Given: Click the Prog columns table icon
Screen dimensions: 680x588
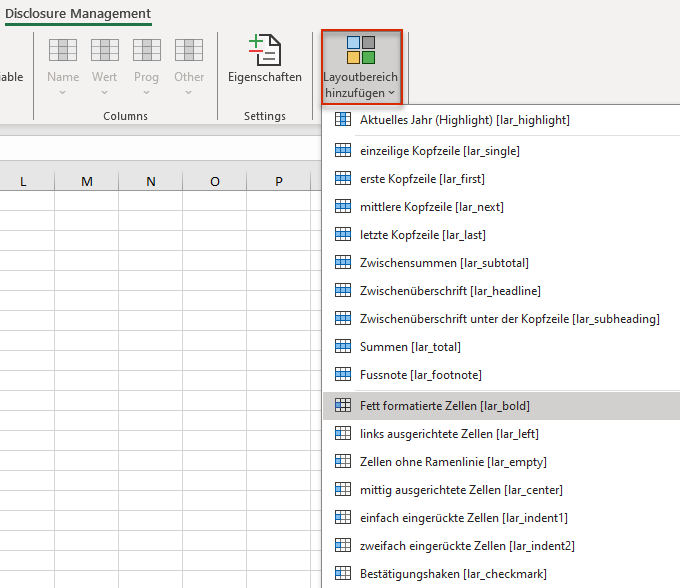Looking at the screenshot, I should (x=147, y=50).
